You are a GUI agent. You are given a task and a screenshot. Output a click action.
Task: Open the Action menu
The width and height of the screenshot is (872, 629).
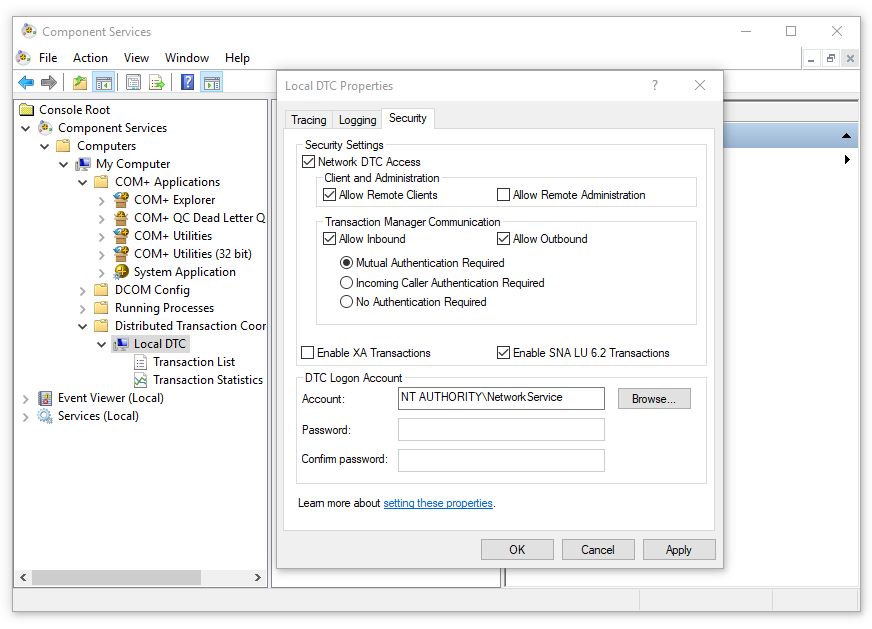pyautogui.click(x=90, y=58)
